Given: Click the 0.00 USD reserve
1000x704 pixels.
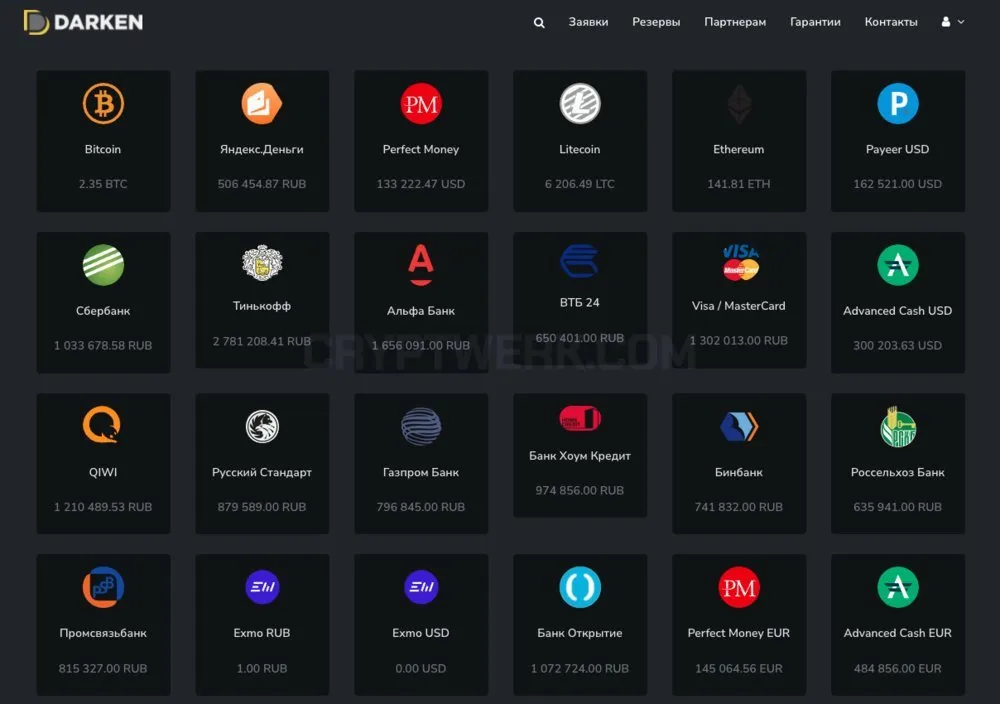Looking at the screenshot, I should (x=421, y=668).
